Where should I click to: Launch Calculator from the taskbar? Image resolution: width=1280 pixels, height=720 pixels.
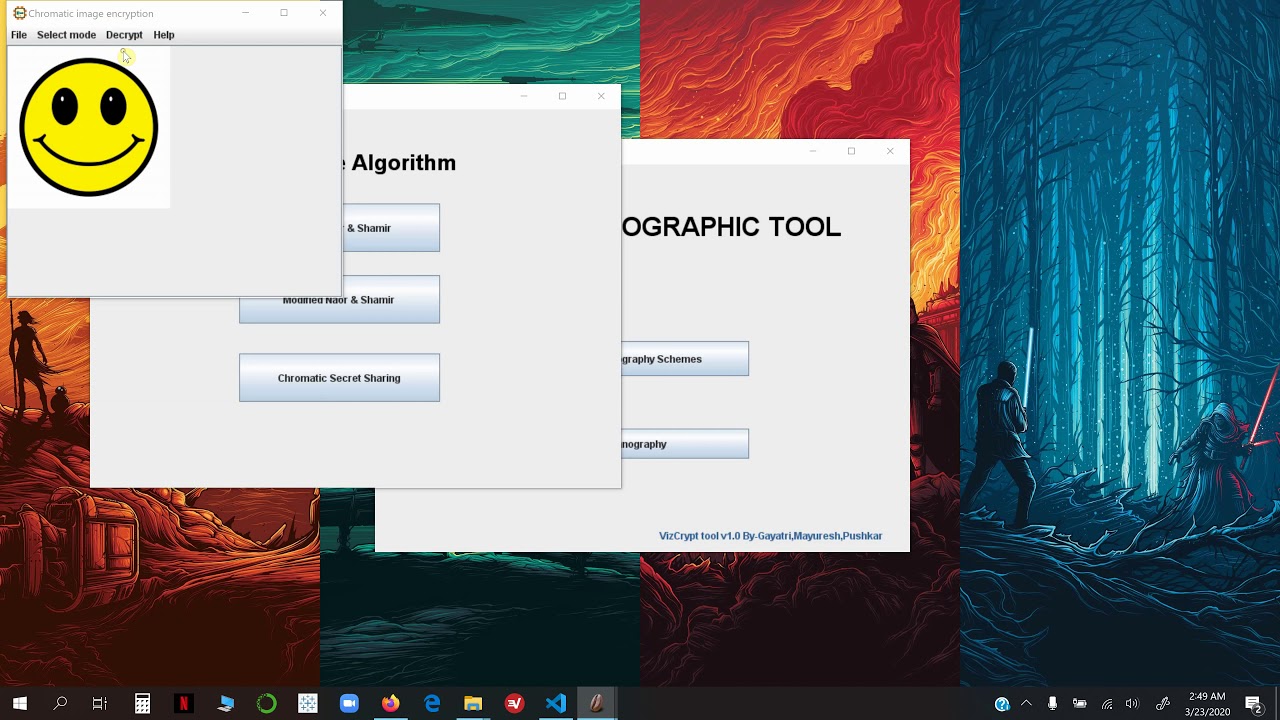click(142, 704)
